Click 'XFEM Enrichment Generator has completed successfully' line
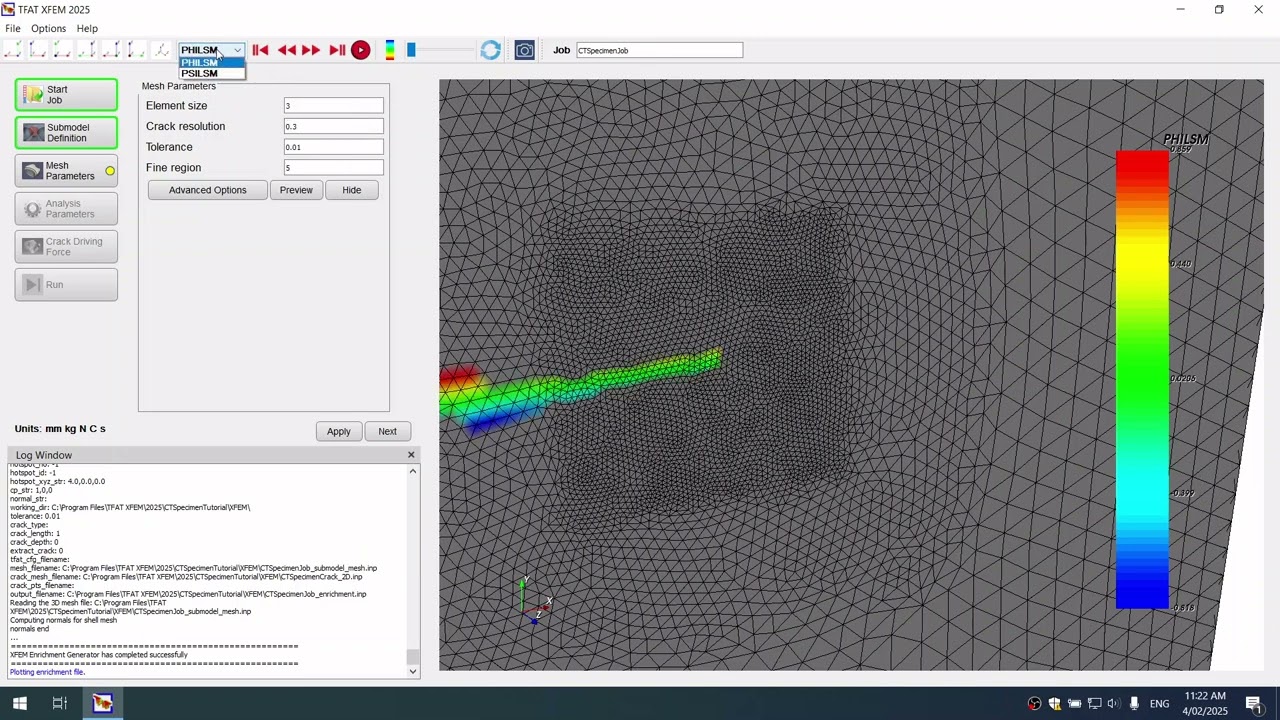The image size is (1280, 720). click(x=98, y=655)
